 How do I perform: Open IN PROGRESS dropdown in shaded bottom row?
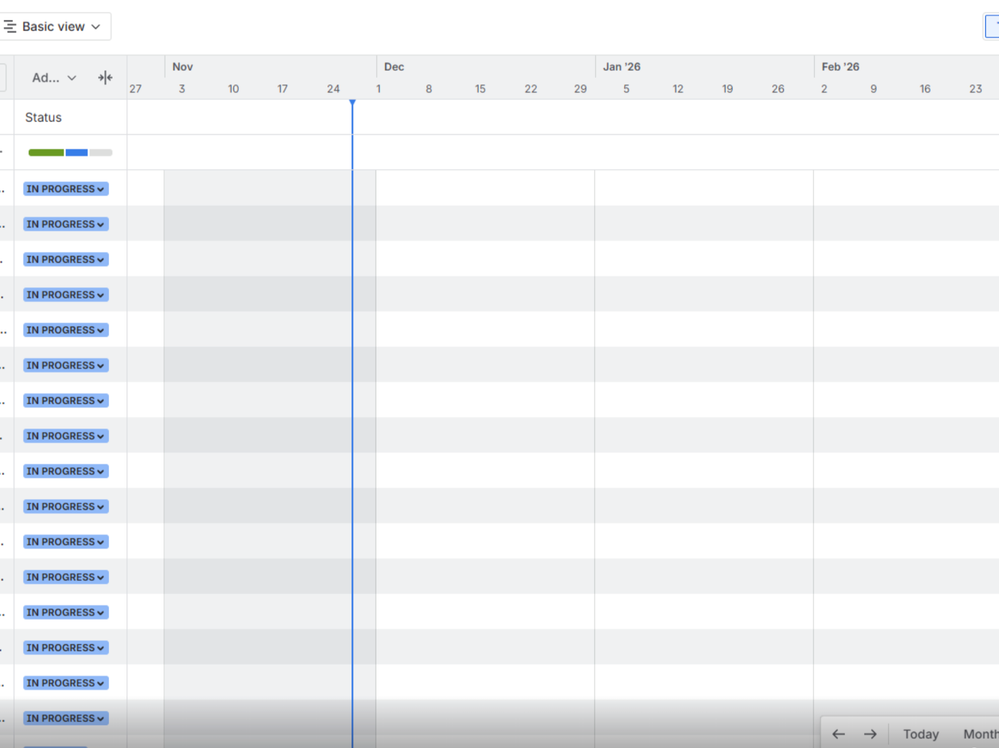click(x=66, y=718)
